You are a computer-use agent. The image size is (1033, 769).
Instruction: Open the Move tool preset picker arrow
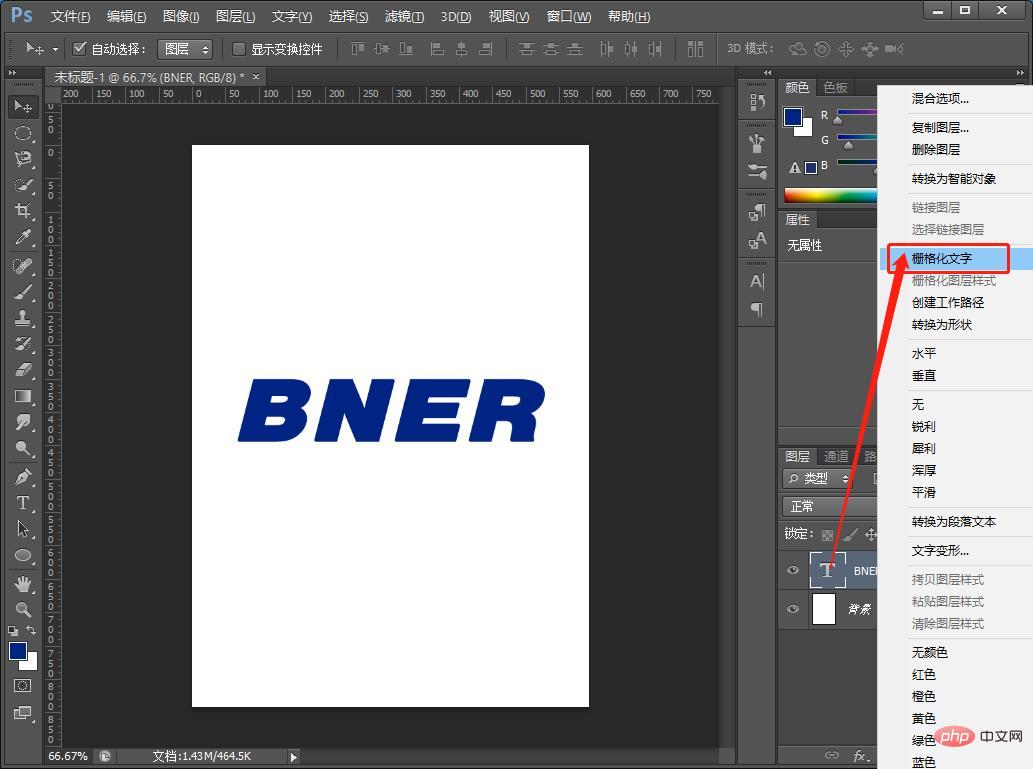pyautogui.click(x=55, y=49)
